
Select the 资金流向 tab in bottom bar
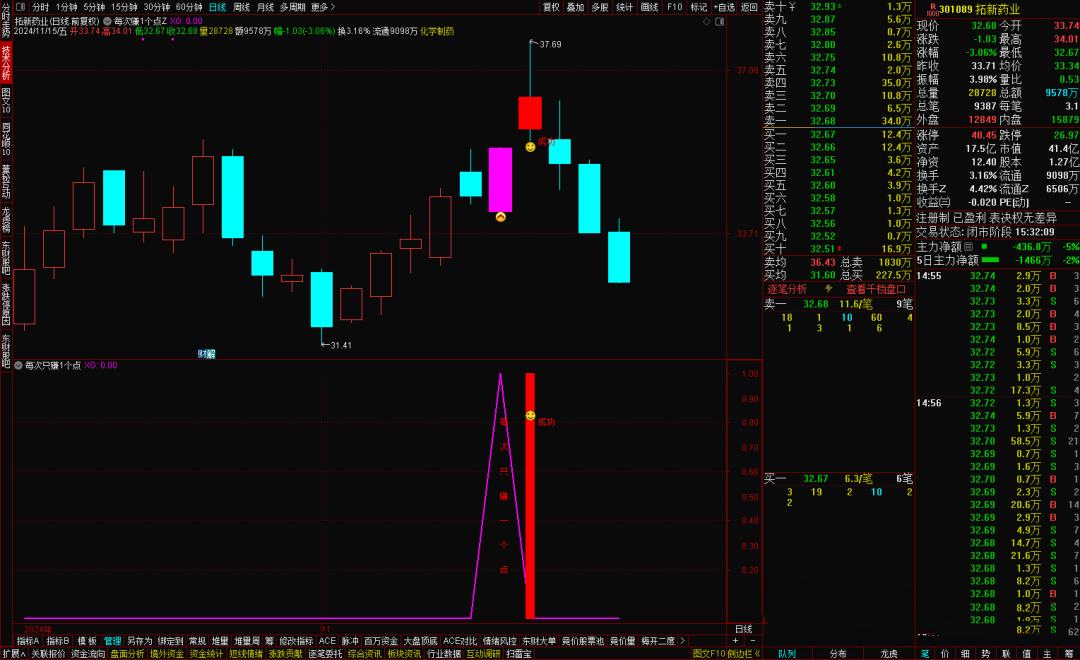[x=87, y=653]
